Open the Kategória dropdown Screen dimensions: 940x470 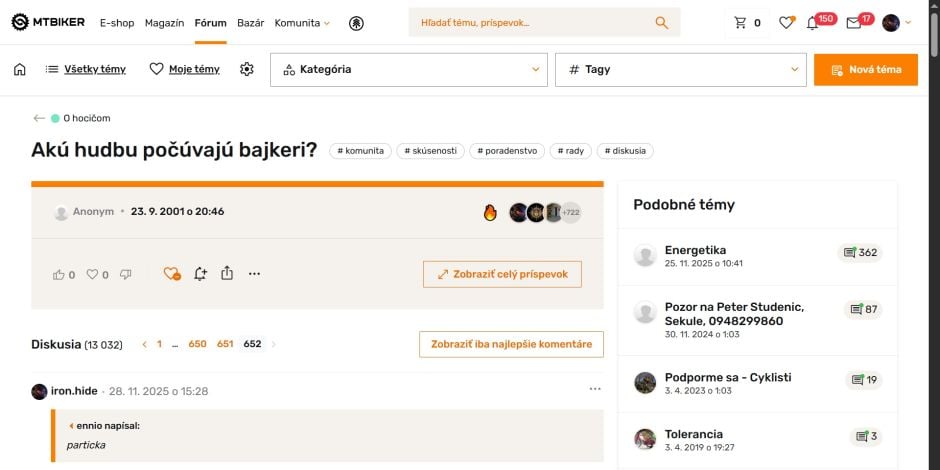(409, 69)
